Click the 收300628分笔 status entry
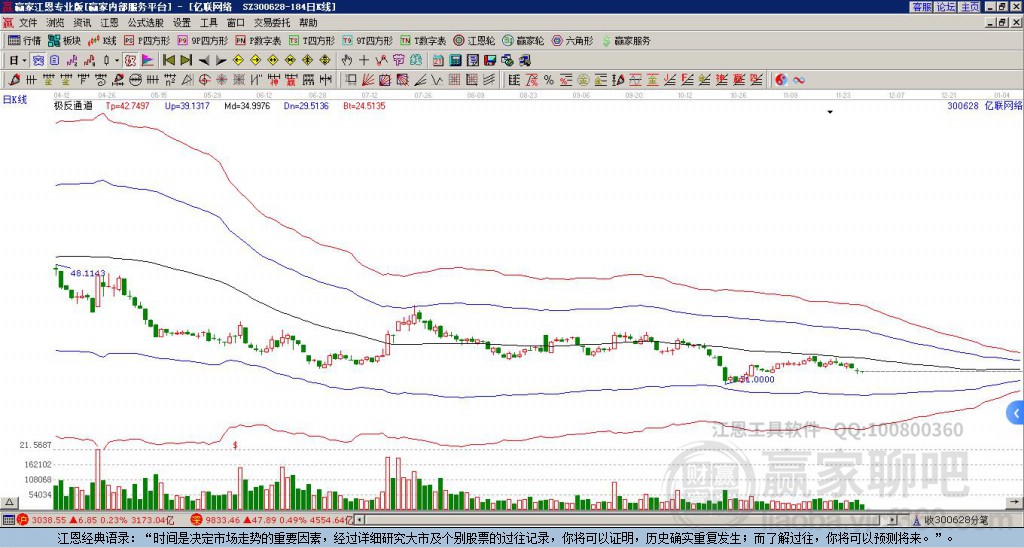1024x548 pixels. (x=955, y=520)
